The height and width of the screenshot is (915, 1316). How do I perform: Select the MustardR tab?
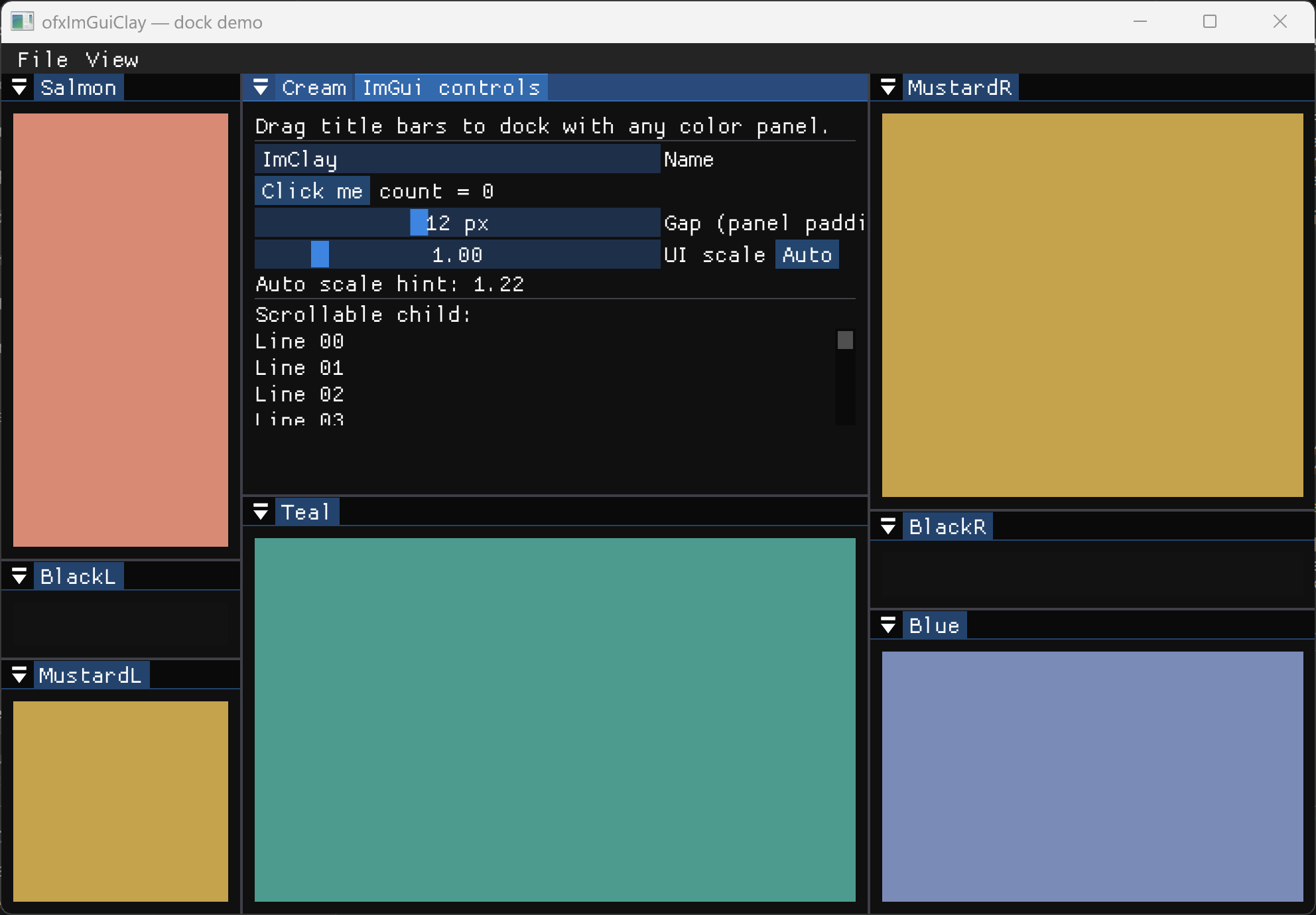coord(960,88)
